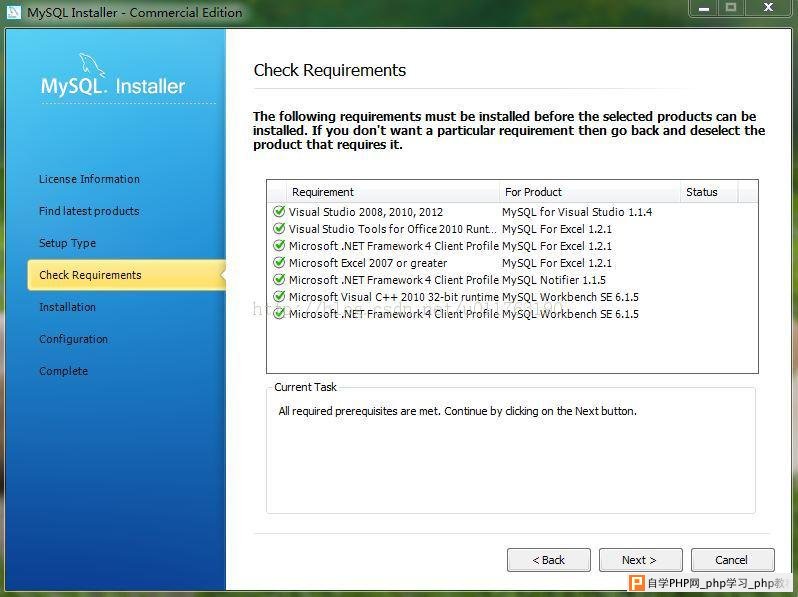This screenshot has width=798, height=597.
Task: Select the Visual Studio Tools for Office 2010 row
Action: tap(512, 229)
